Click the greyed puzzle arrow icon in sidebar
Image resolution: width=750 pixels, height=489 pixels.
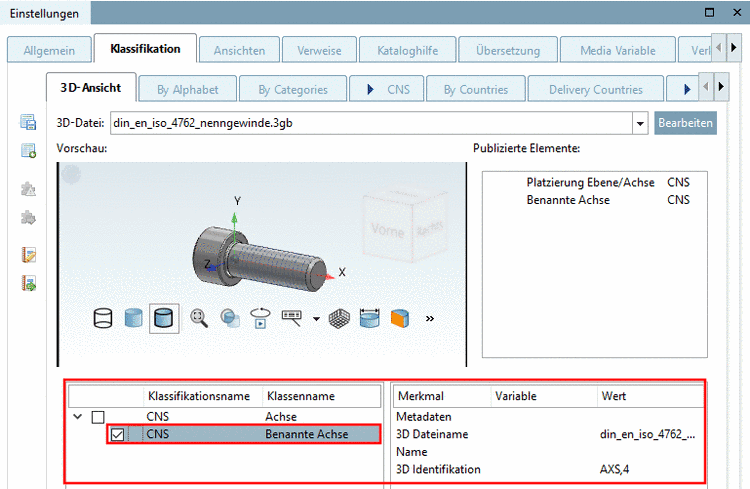tap(28, 218)
